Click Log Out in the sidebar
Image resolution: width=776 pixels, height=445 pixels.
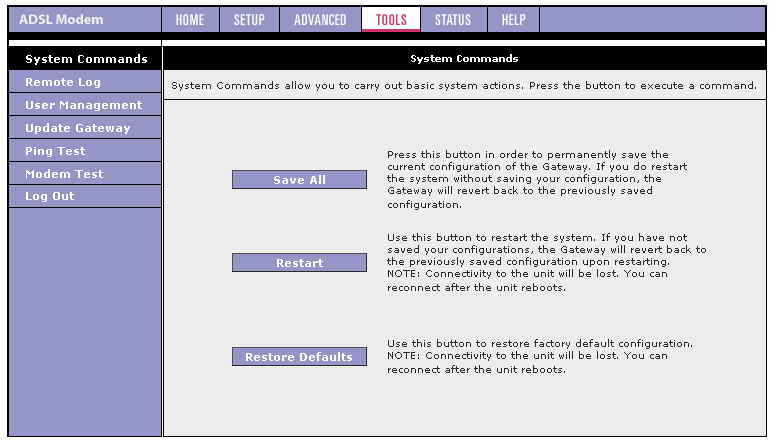(x=85, y=196)
